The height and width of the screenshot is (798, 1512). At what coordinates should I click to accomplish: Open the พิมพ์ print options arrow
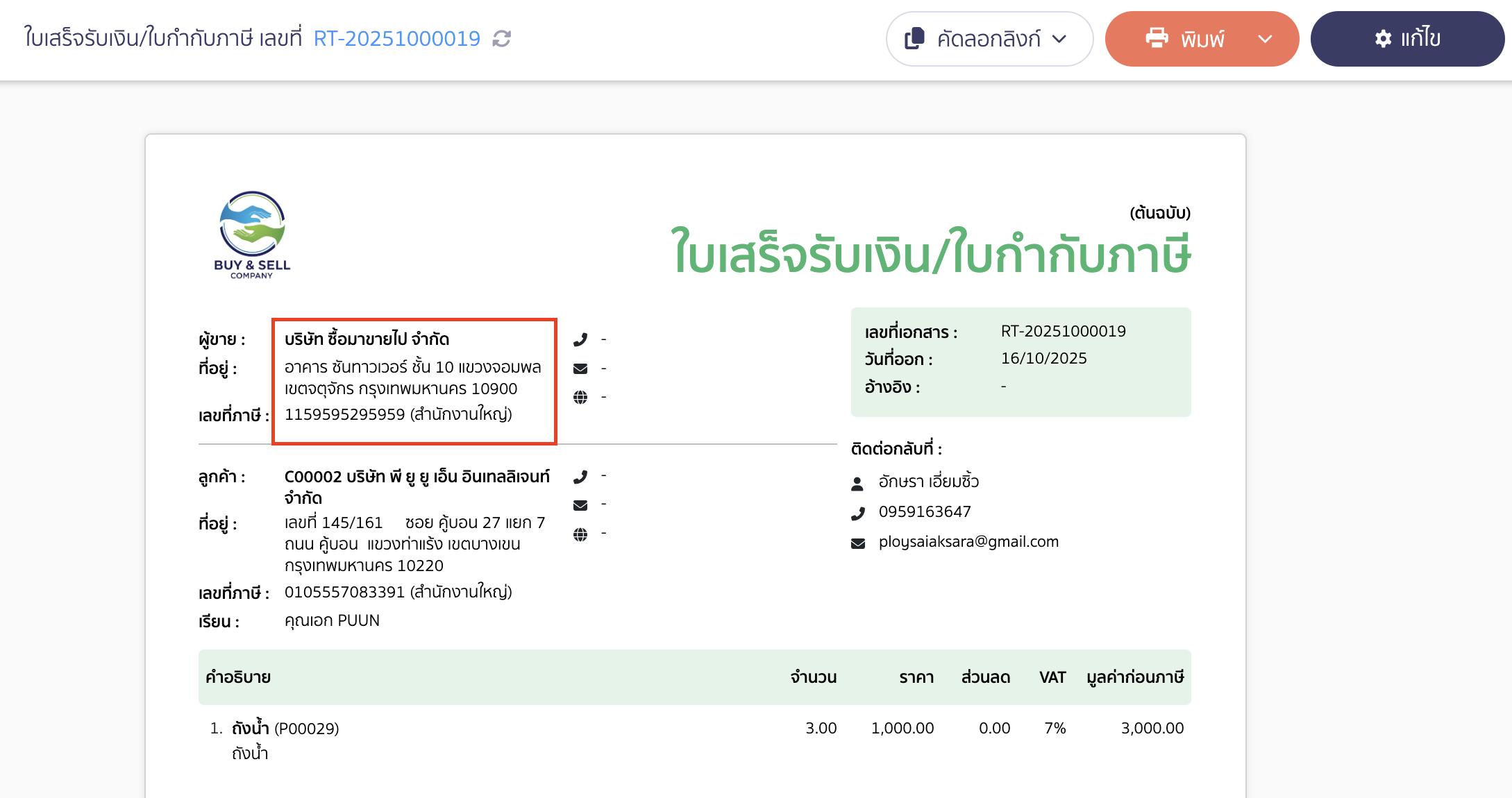point(1265,39)
